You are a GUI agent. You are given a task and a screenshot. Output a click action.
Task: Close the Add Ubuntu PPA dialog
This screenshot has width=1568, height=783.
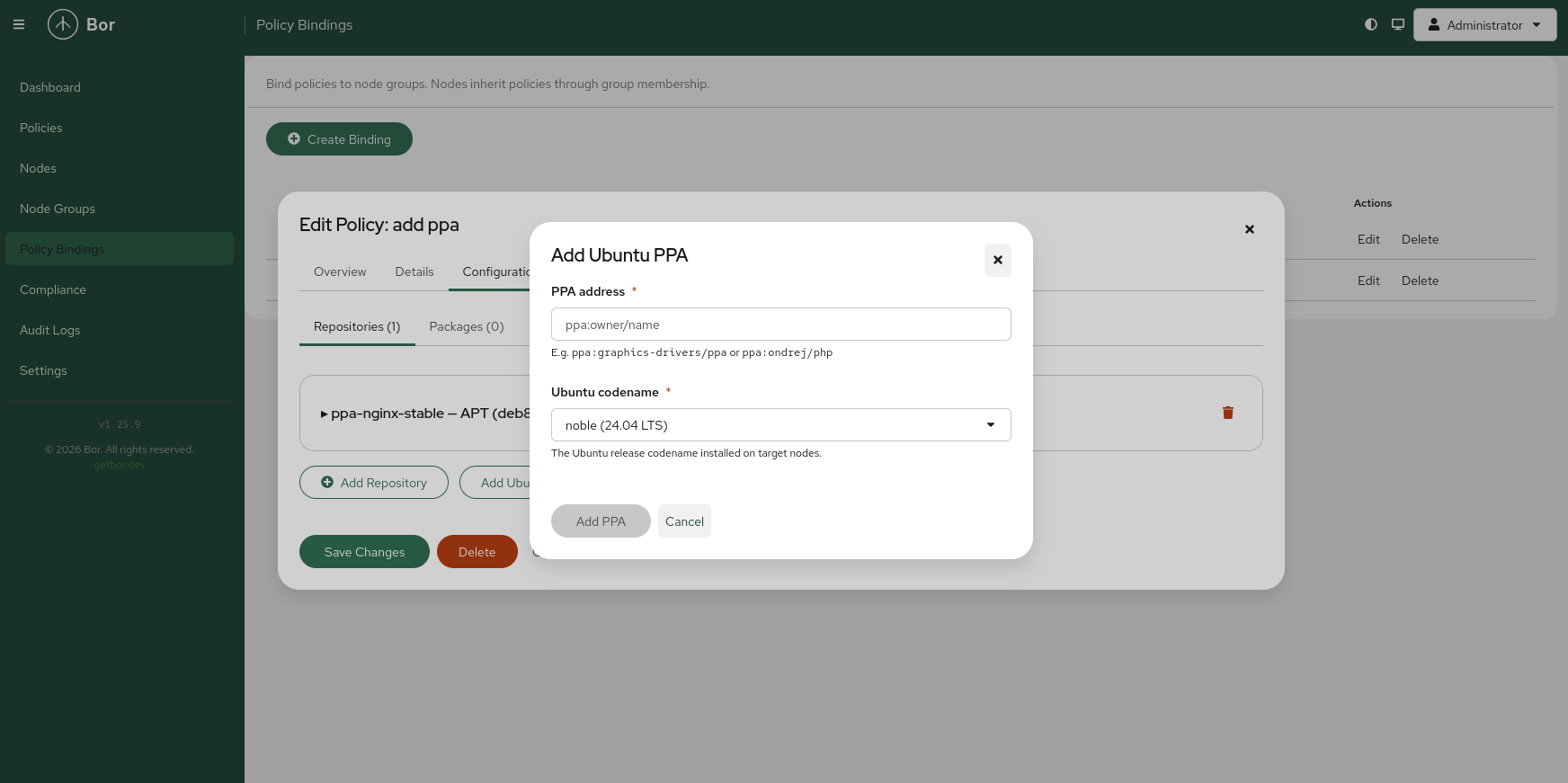[998, 260]
